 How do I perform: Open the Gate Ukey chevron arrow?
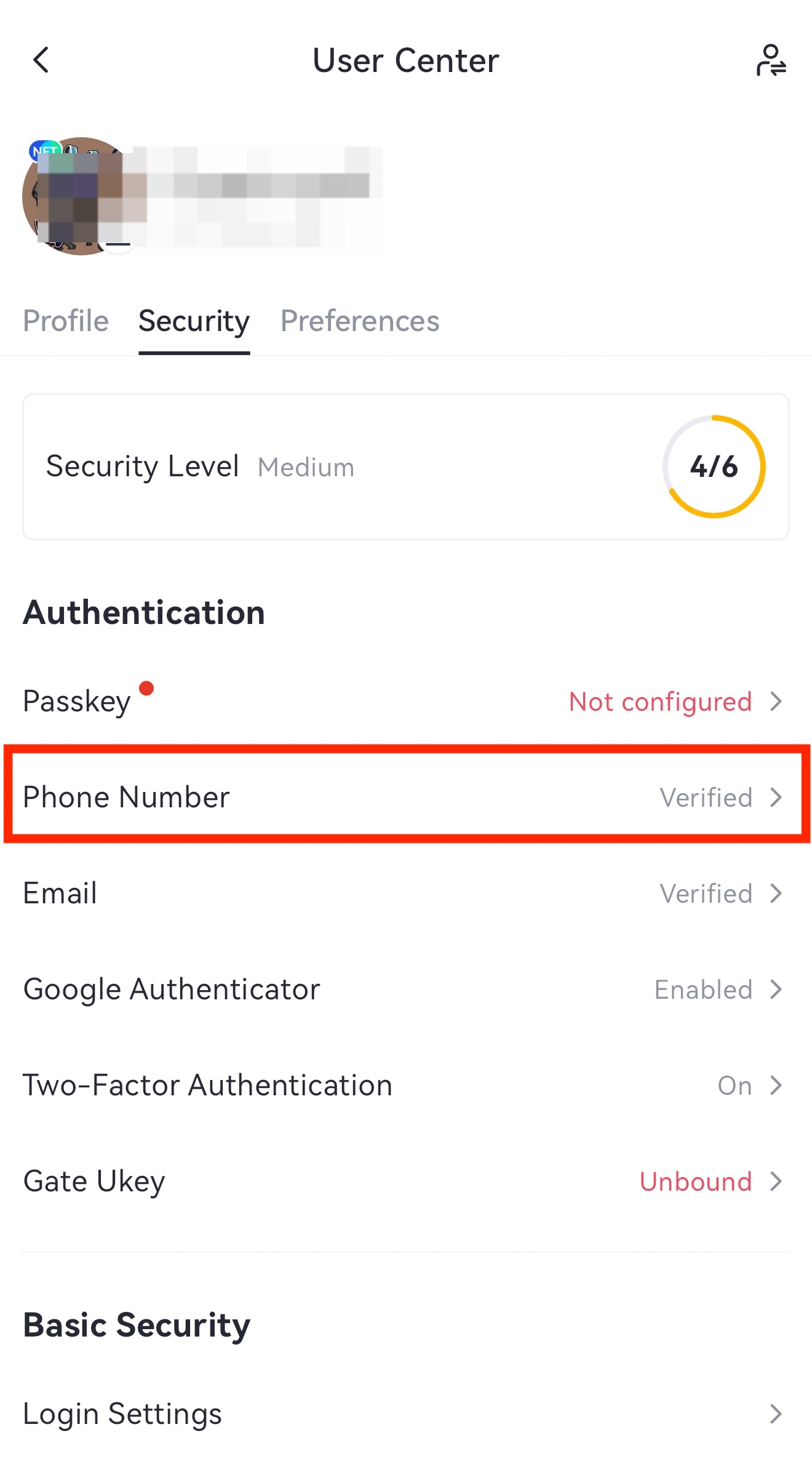pyautogui.click(x=776, y=1181)
